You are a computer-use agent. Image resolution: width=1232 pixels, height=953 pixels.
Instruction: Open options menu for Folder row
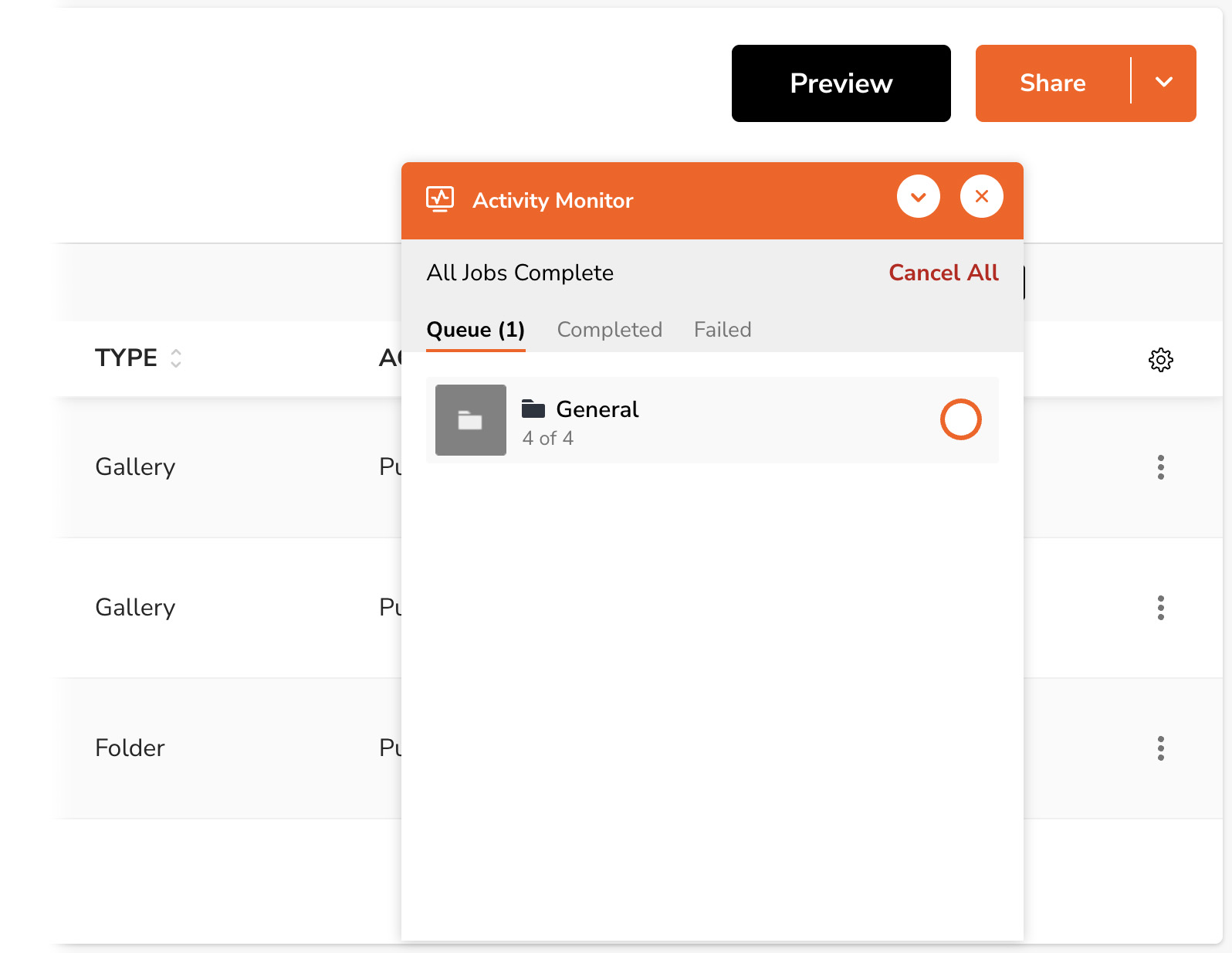[x=1160, y=748]
